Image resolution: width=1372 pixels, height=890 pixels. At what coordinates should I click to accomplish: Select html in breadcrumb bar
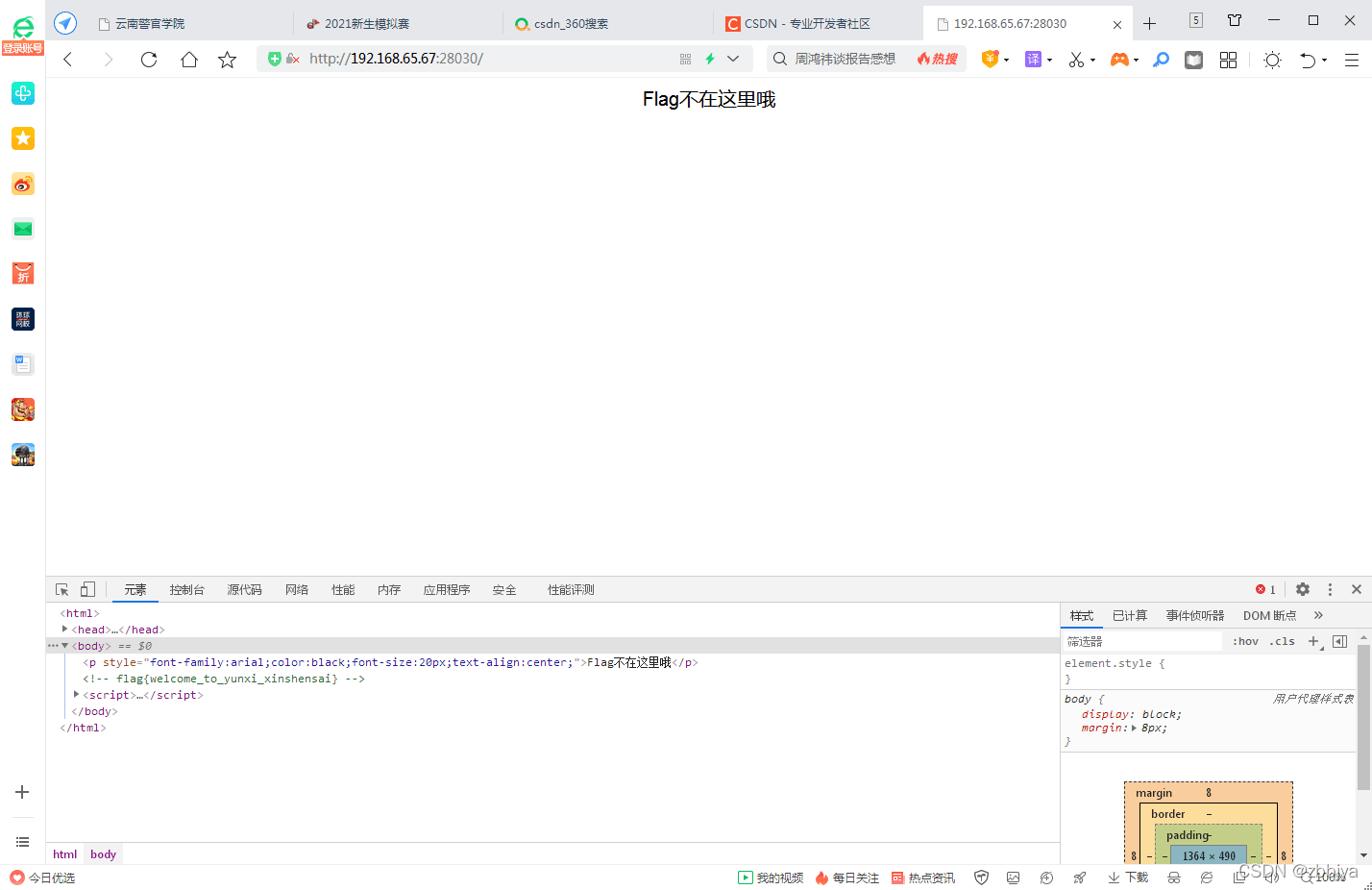(x=65, y=854)
